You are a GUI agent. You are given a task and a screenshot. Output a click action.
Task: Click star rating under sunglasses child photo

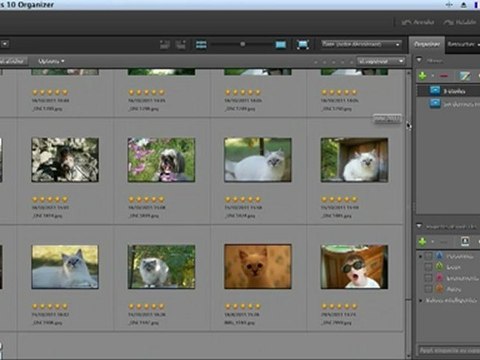(339, 306)
